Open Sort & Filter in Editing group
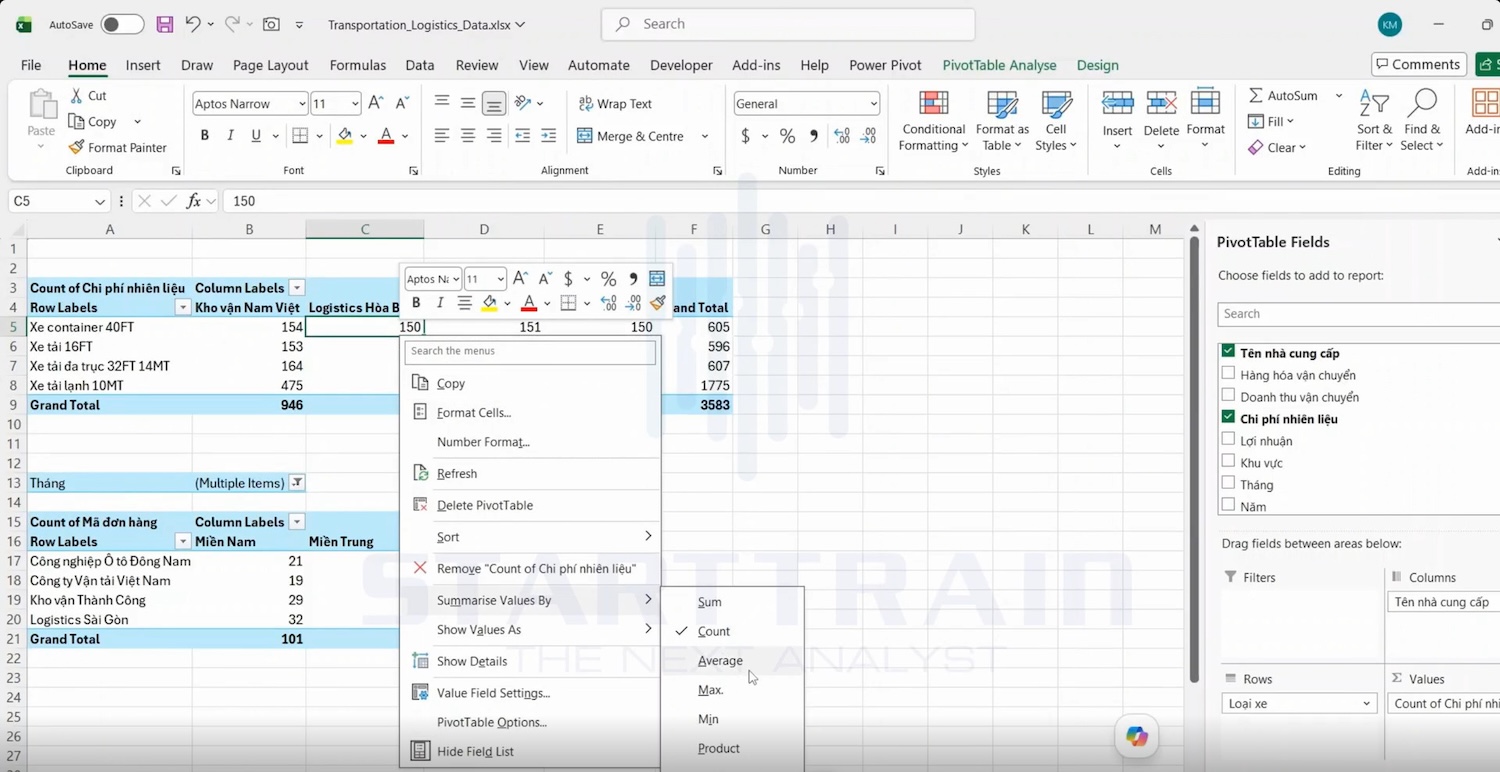 (x=1374, y=121)
